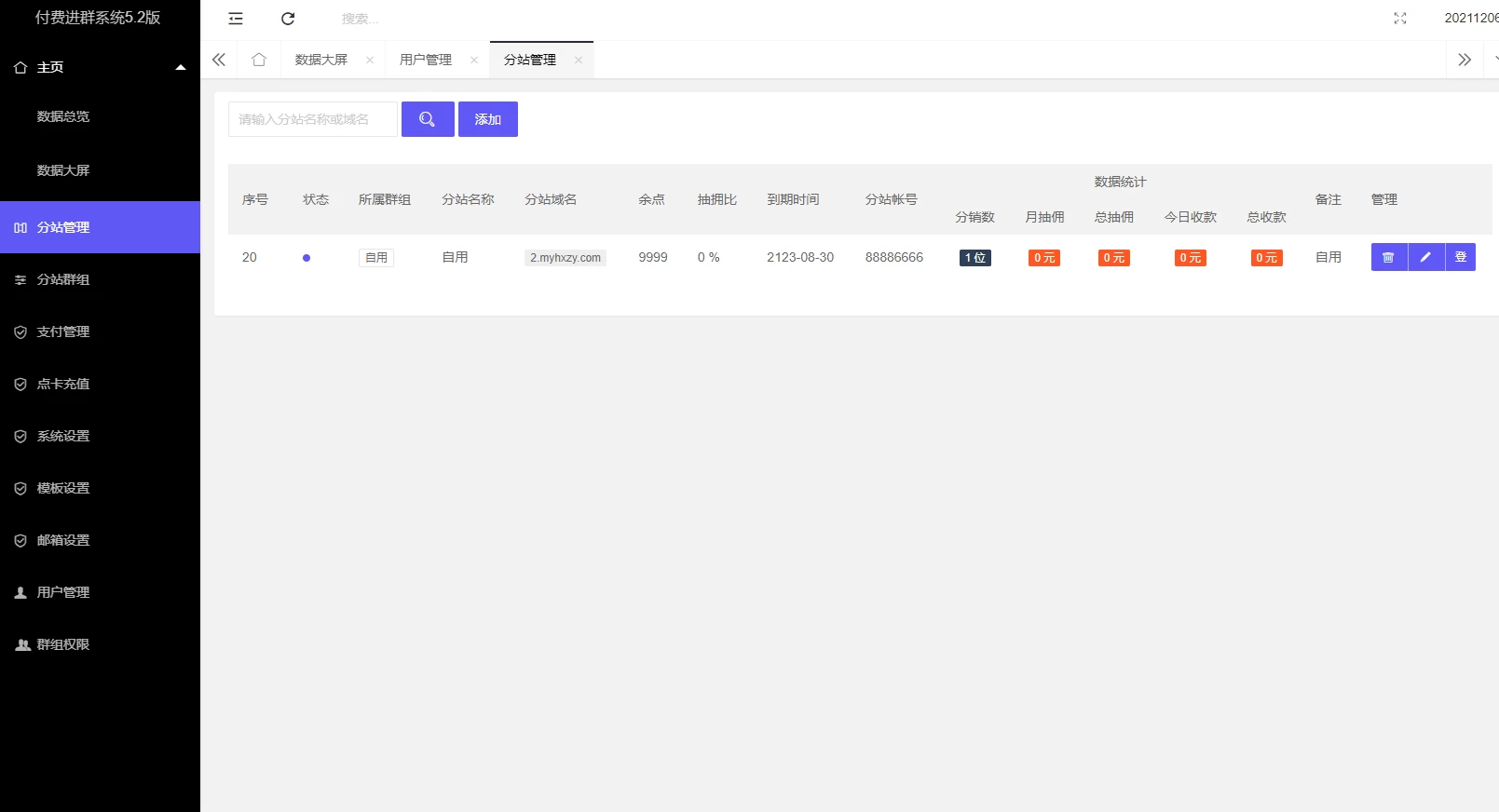Click the sidebar collapse menu icon

click(x=236, y=19)
